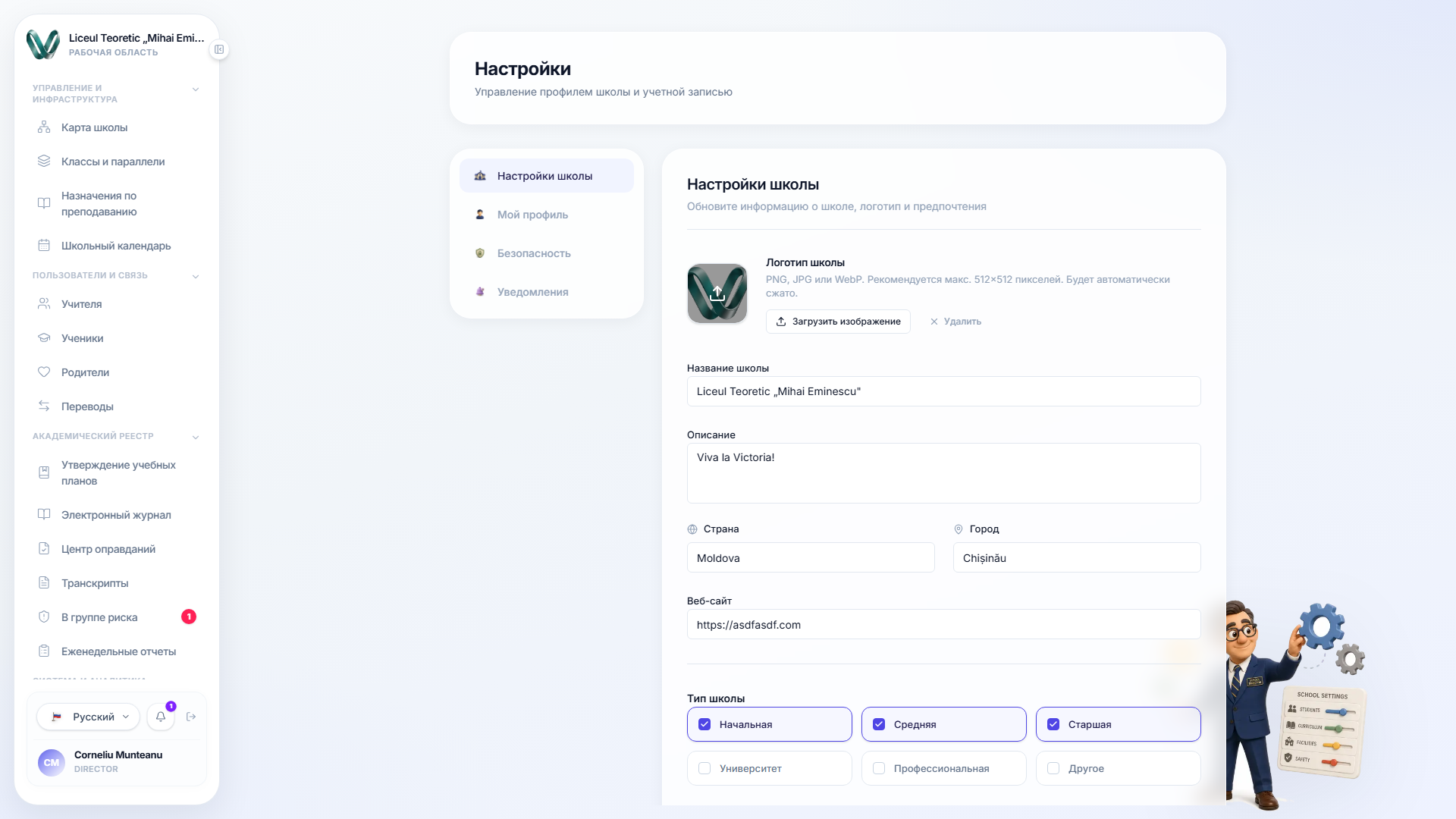Open the Мой профиль settings tab
The image size is (1456, 819).
coord(547,215)
